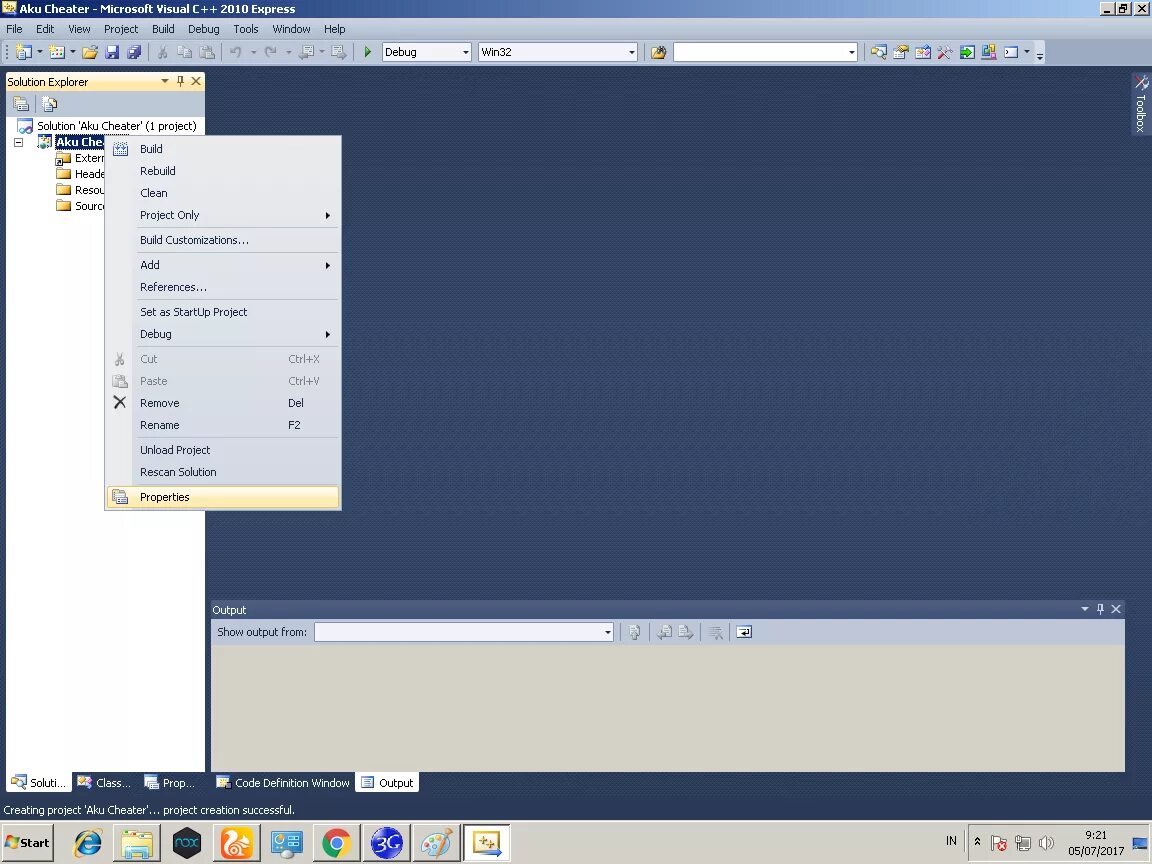1152x864 pixels.
Task: Switch to the Property Manager tab
Action: click(170, 783)
